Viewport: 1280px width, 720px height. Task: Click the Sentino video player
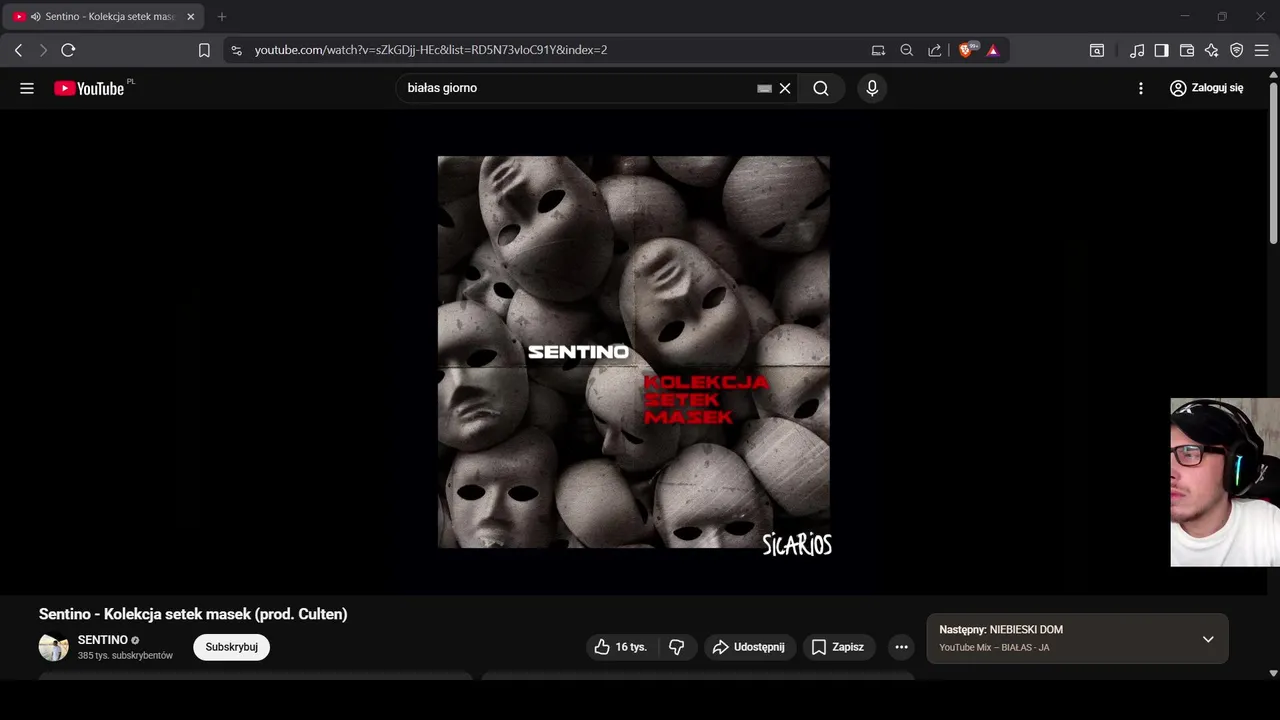pyautogui.click(x=634, y=352)
